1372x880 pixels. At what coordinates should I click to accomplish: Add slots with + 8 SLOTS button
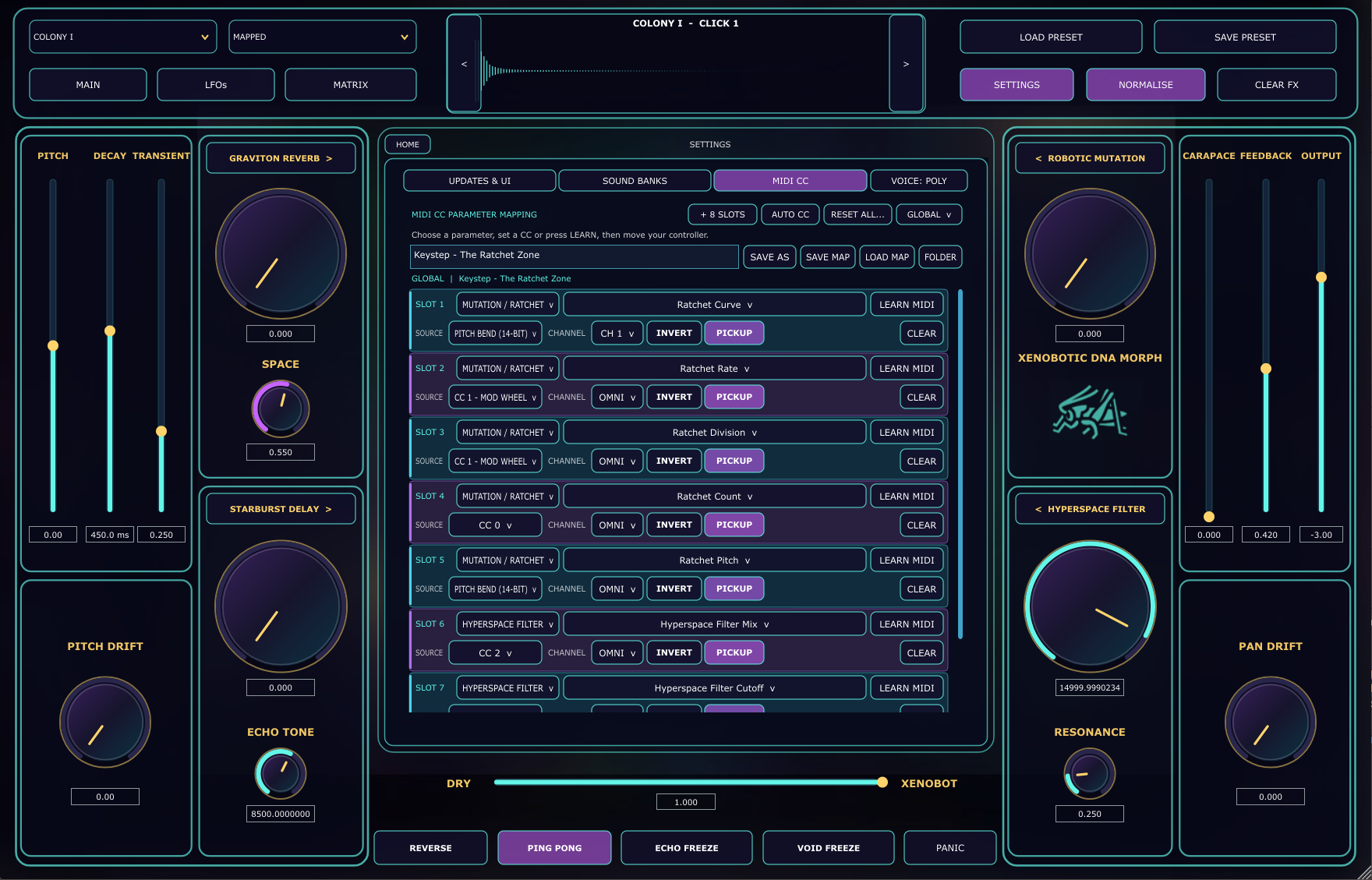[723, 214]
